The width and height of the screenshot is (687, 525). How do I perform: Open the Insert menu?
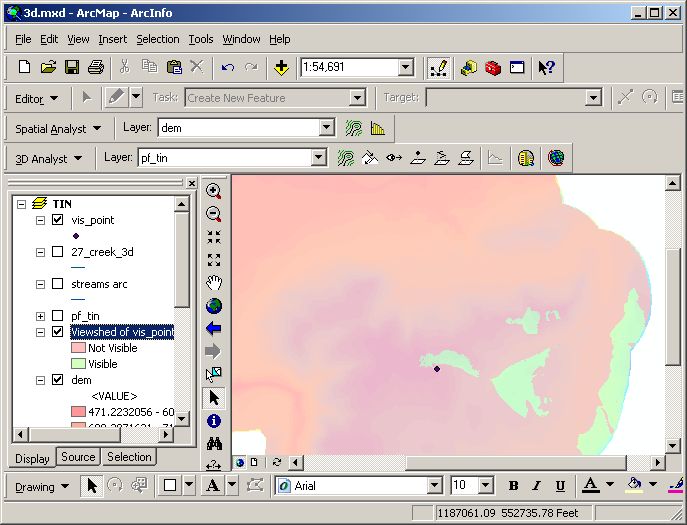tap(113, 39)
